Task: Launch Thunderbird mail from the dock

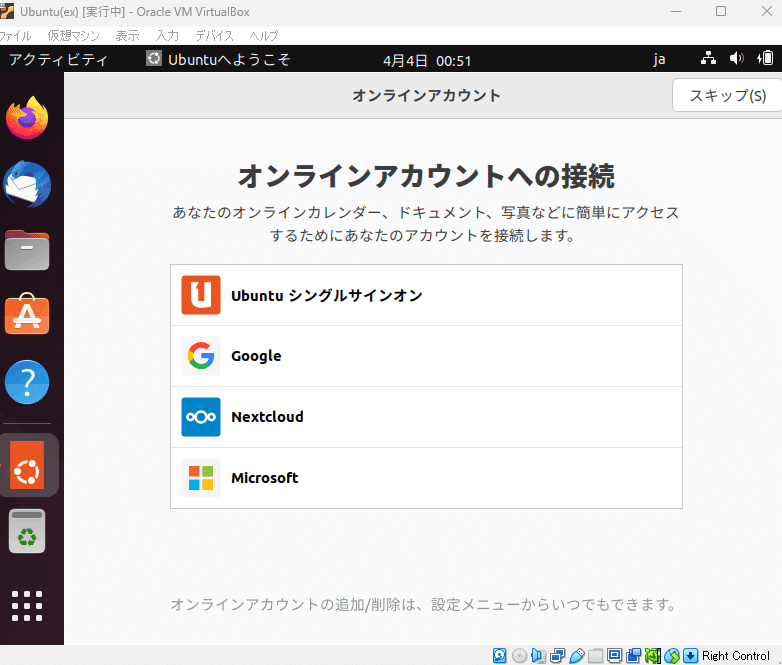Action: click(27, 184)
